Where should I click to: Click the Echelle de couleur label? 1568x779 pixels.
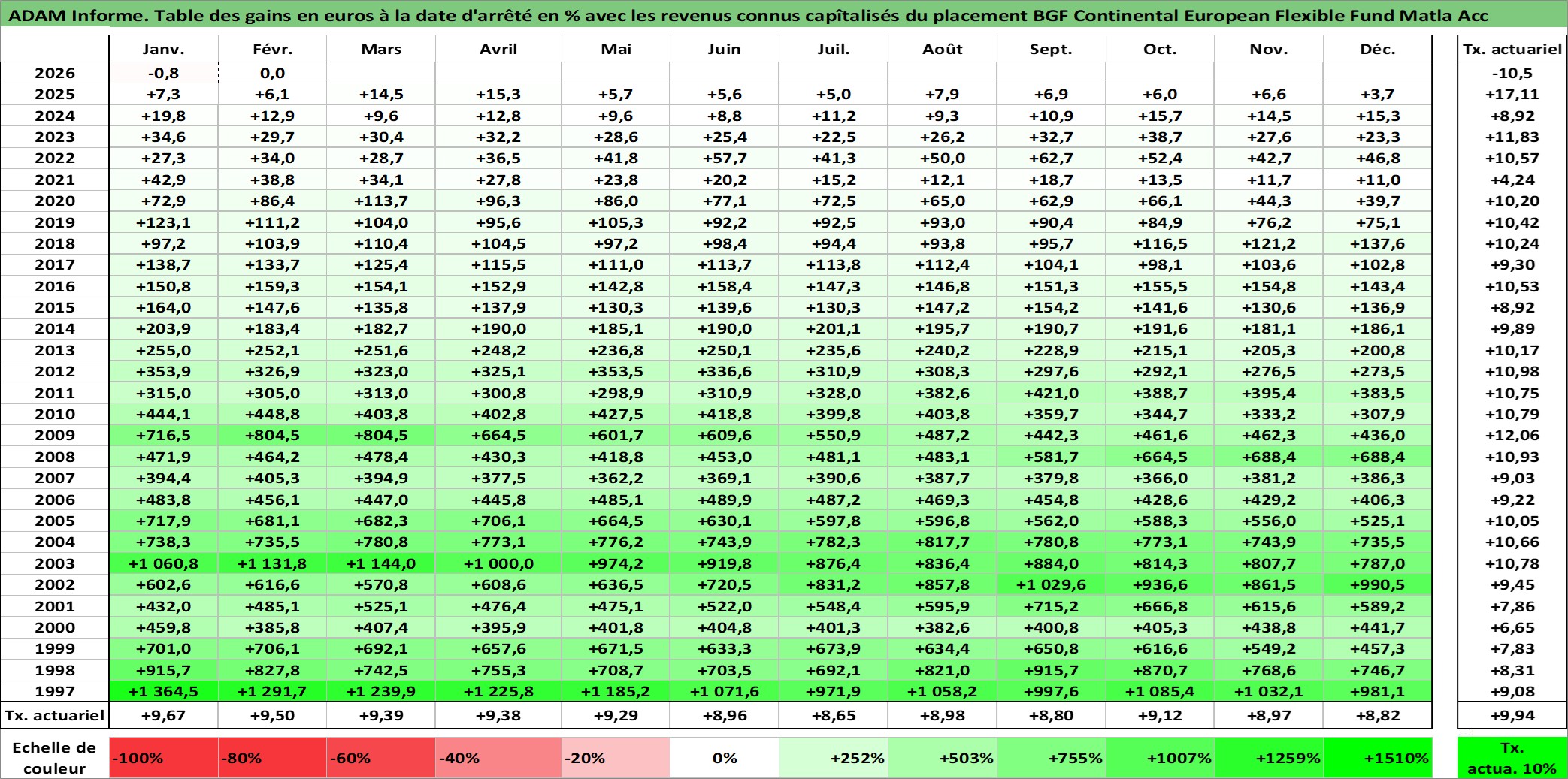point(55,758)
